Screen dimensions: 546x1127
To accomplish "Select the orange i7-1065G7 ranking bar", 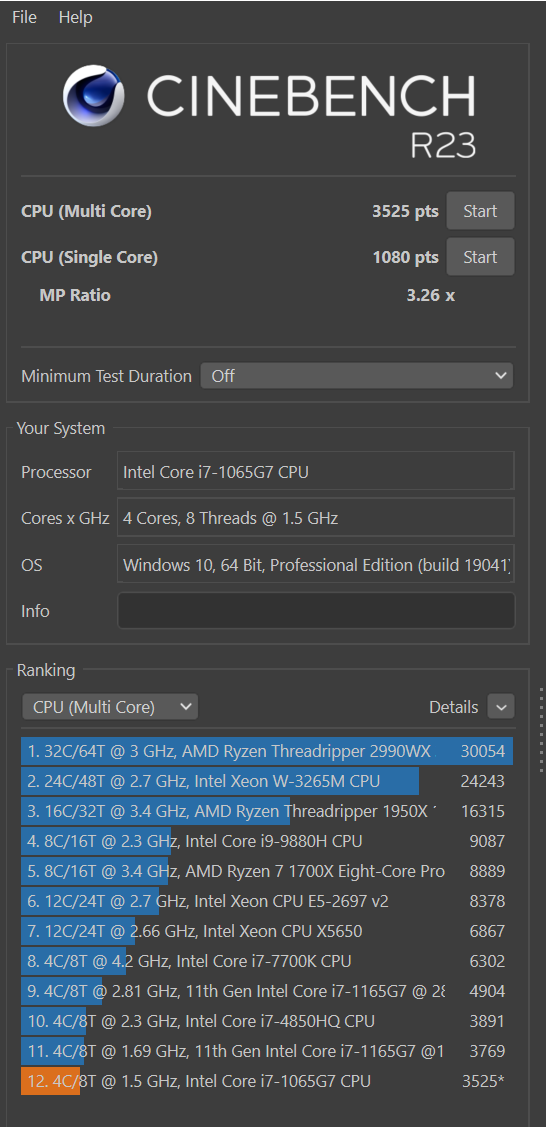I will tap(50, 1080).
